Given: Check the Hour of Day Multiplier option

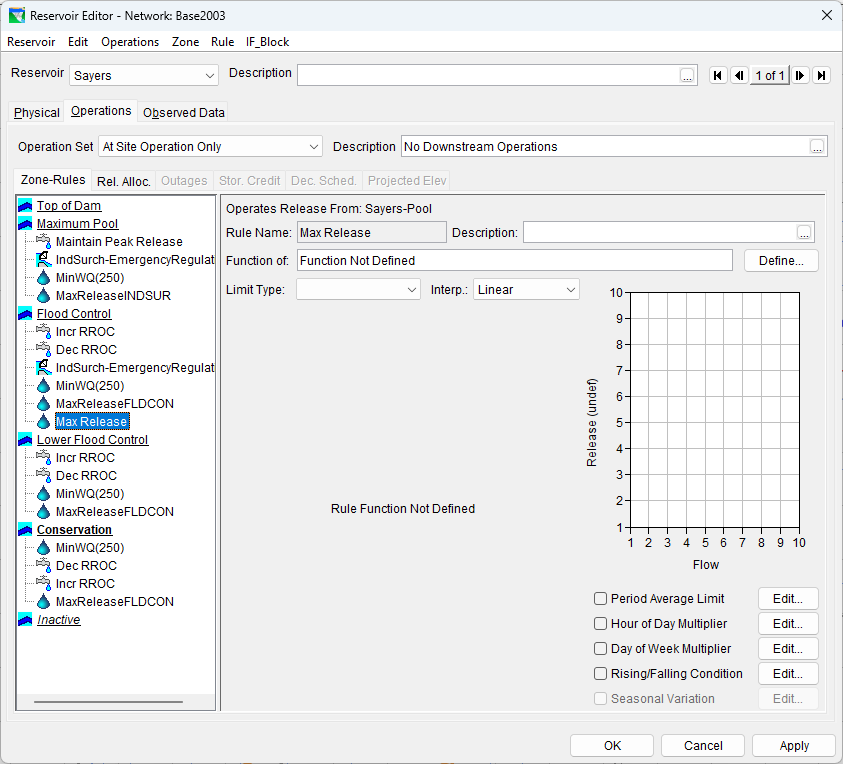Looking at the screenshot, I should (x=601, y=624).
